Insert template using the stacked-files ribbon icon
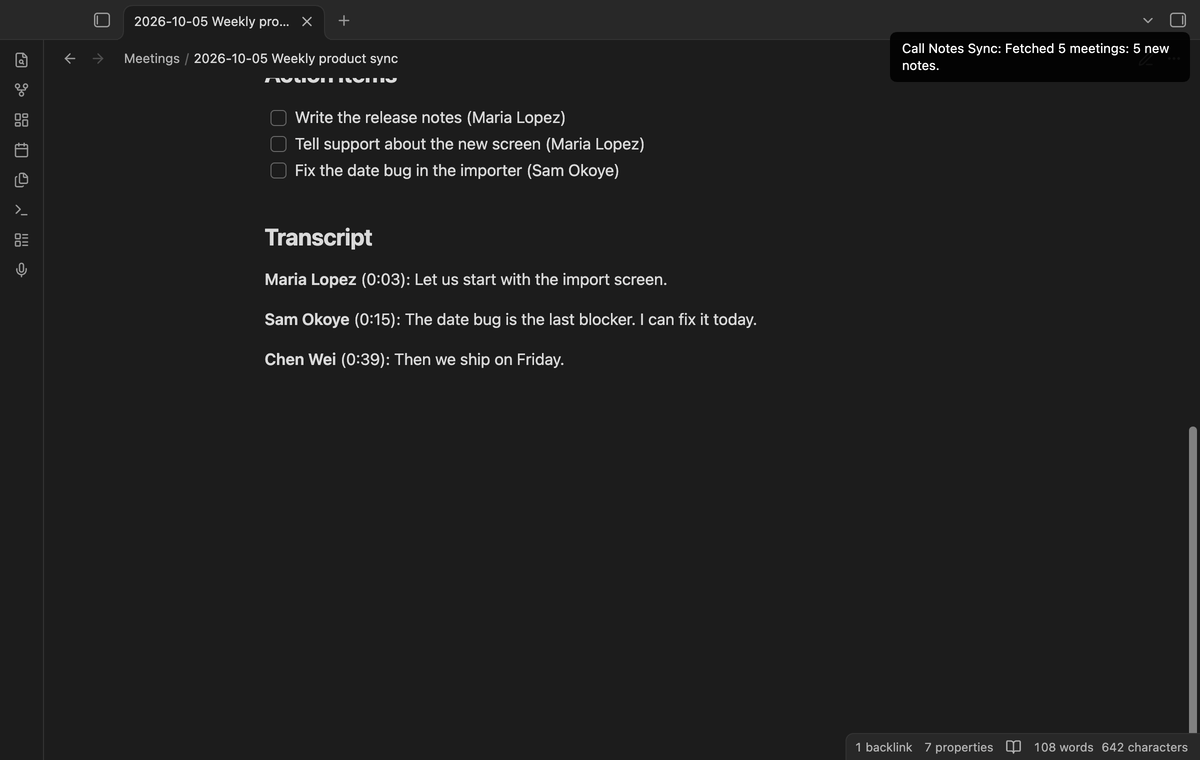This screenshot has height=760, width=1200. pos(22,180)
